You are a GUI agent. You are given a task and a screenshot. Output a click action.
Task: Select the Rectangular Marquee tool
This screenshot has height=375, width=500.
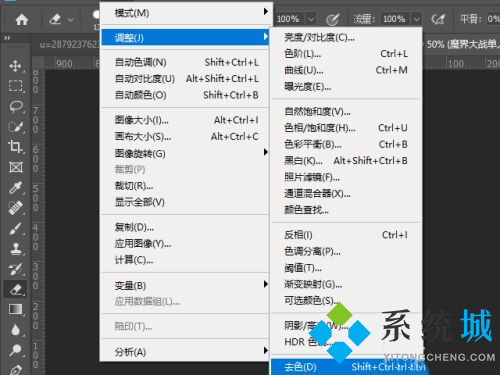click(16, 86)
